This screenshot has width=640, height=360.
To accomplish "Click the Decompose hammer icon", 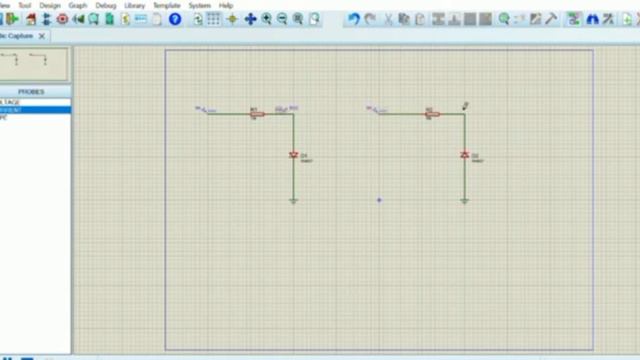I will click(551, 19).
